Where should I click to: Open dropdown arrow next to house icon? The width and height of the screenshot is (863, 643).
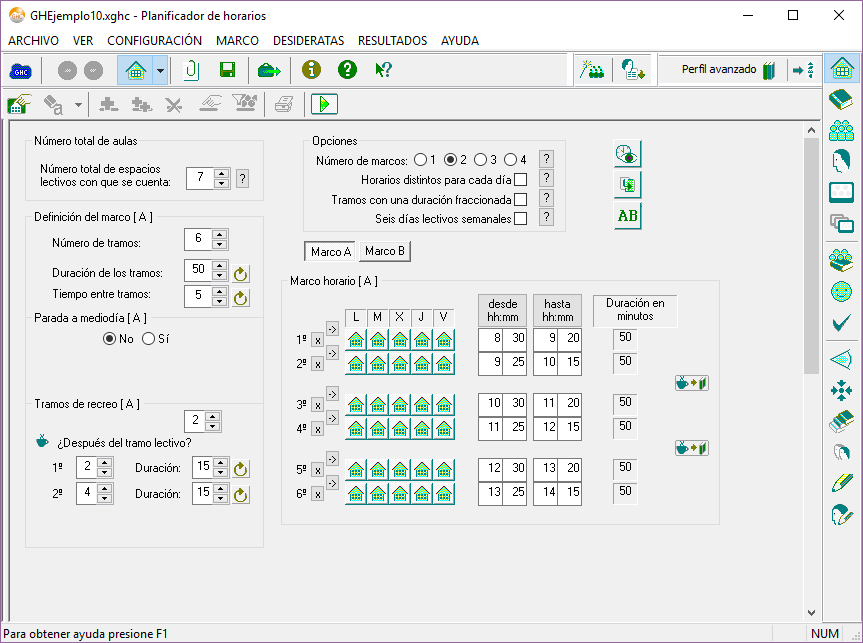(x=160, y=70)
